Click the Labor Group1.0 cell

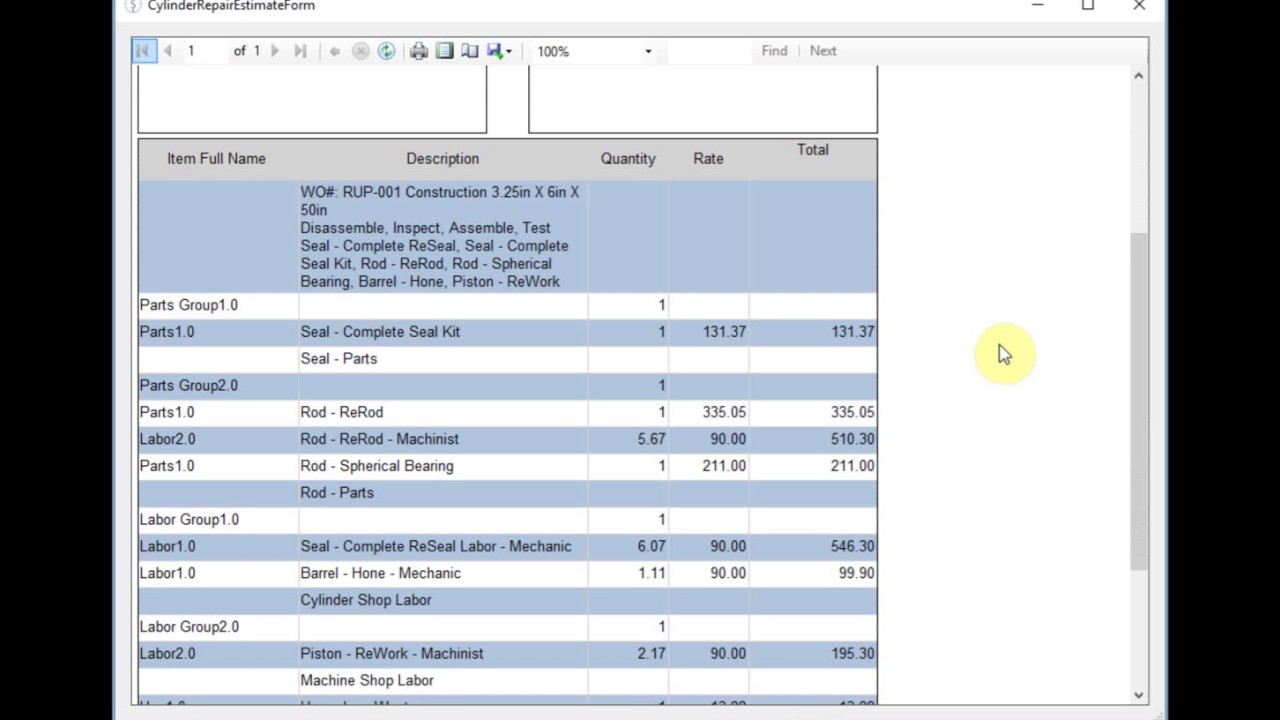click(x=189, y=520)
